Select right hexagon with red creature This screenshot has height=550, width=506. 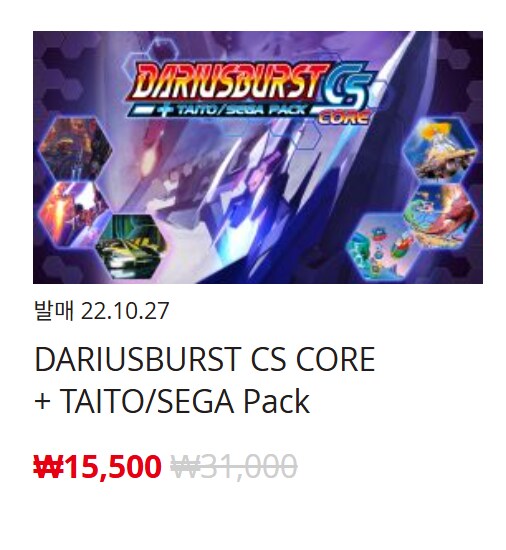[x=440, y=214]
